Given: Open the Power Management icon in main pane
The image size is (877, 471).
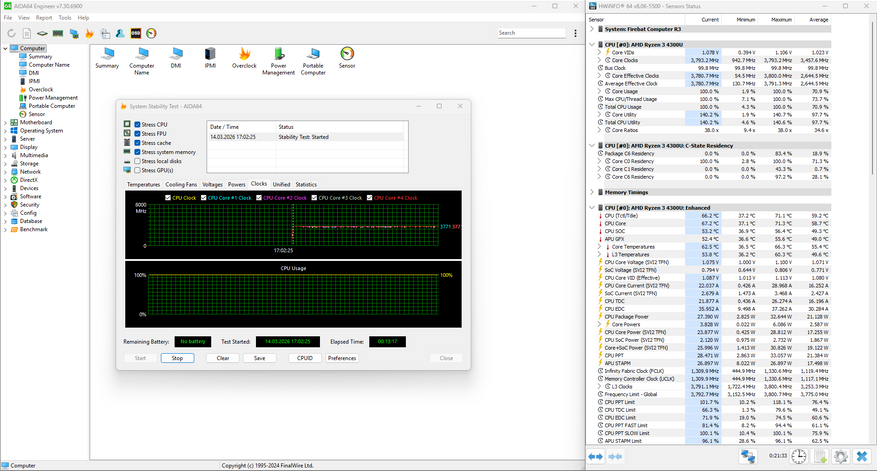Looking at the screenshot, I should click(279, 54).
